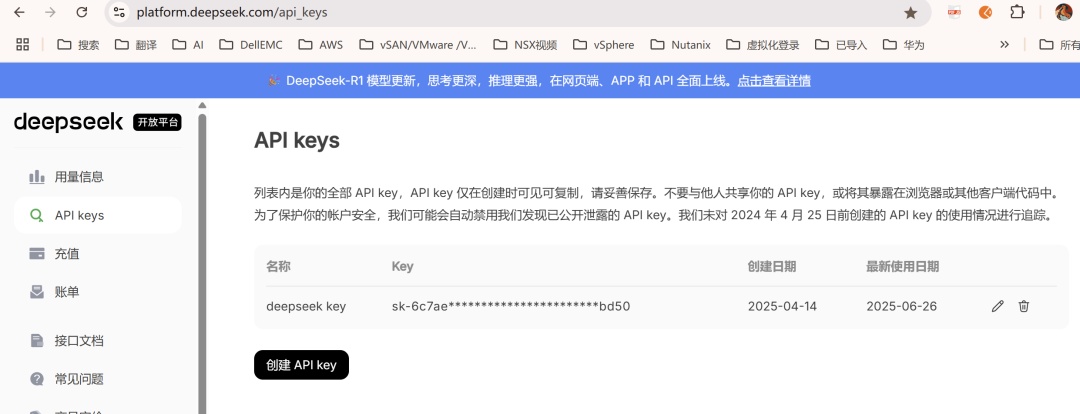Click the creation date 2025-04-14
This screenshot has width=1080, height=414.
(x=782, y=307)
